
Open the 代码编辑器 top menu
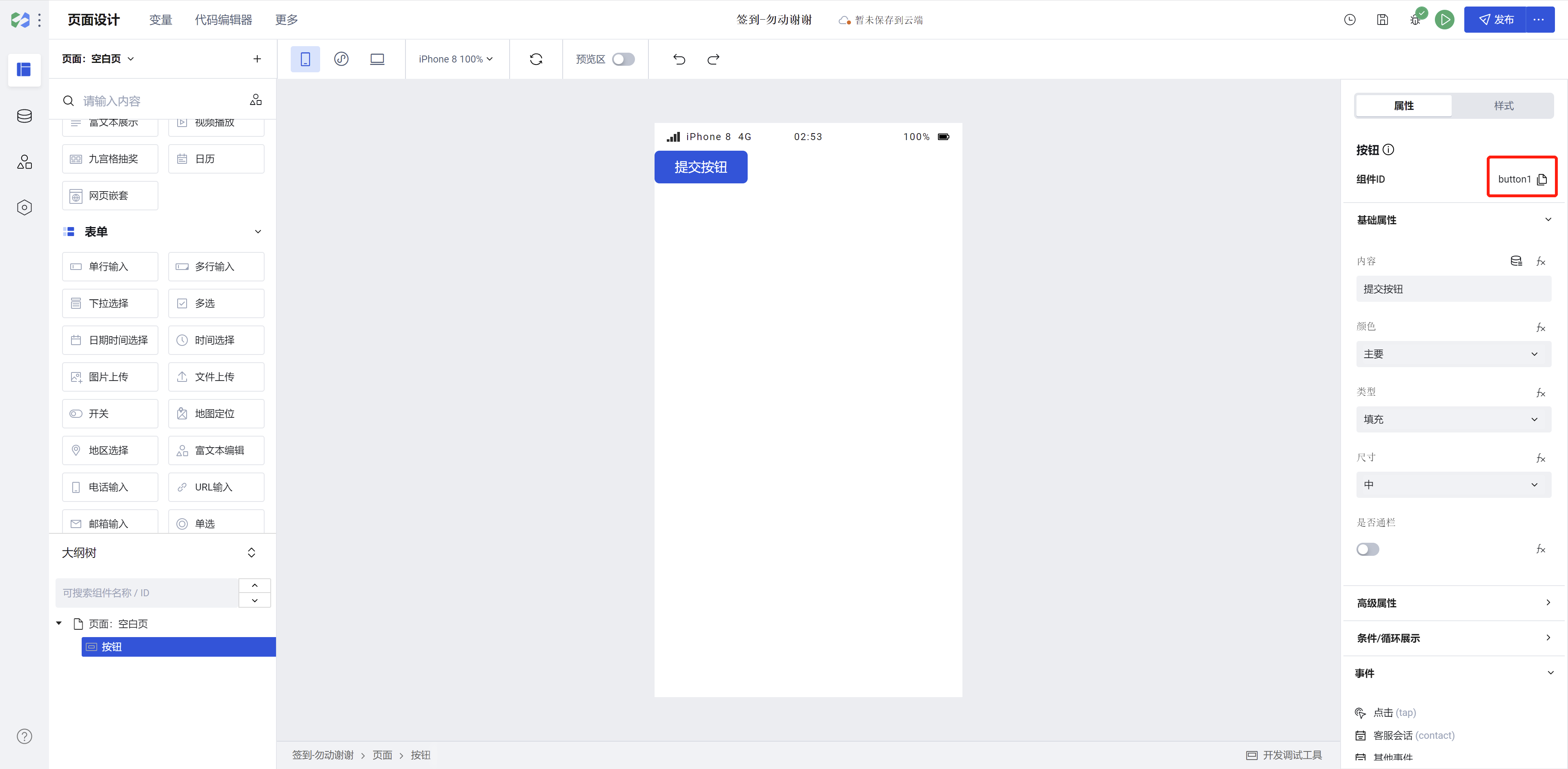[x=223, y=20]
